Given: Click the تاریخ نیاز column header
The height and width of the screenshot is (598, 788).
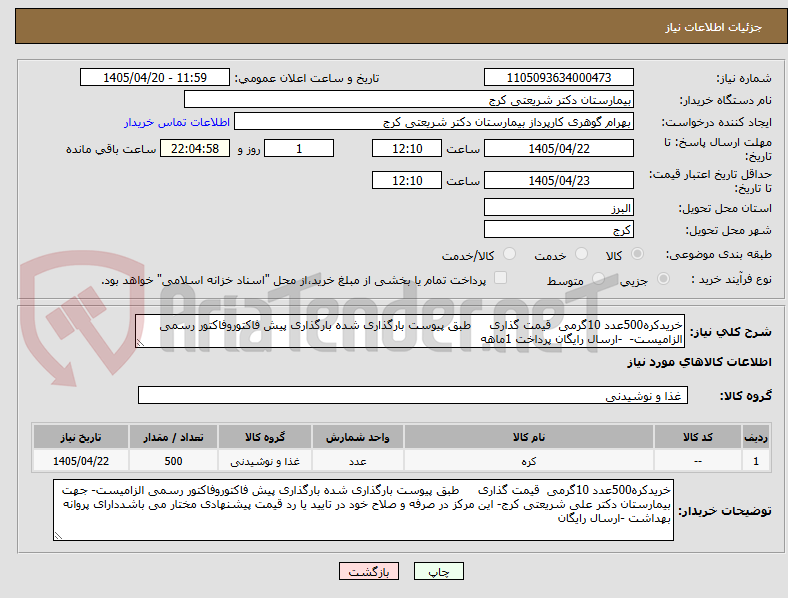Looking at the screenshot, I should pos(81,437).
